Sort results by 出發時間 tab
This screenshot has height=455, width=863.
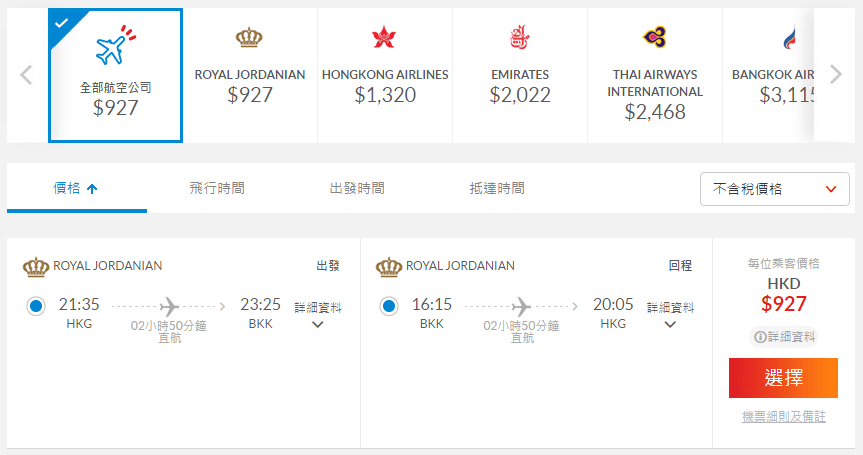(x=357, y=188)
